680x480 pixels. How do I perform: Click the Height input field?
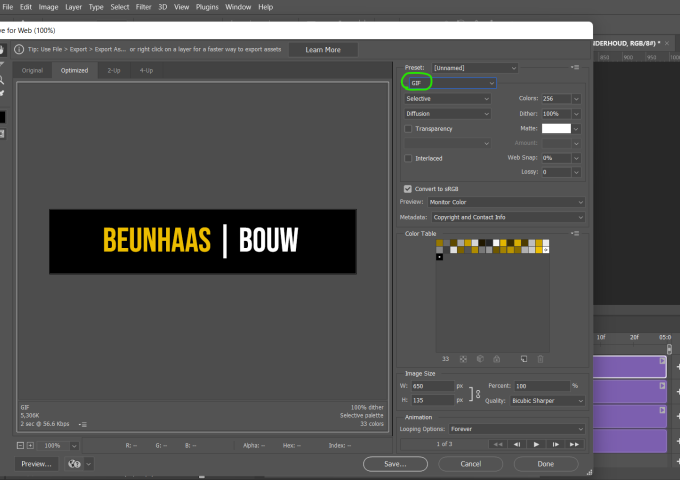point(432,400)
